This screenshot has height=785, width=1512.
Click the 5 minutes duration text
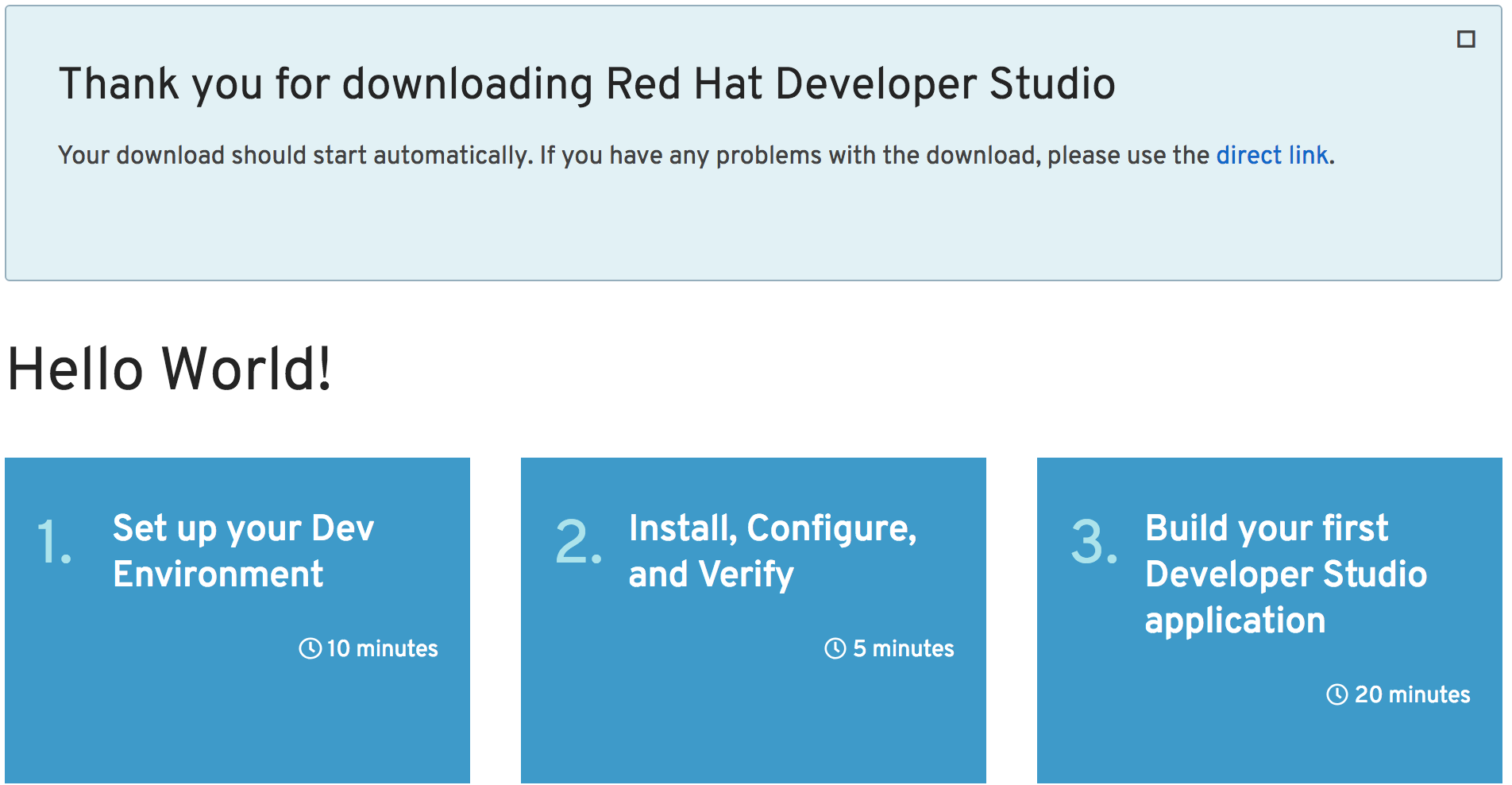[x=904, y=648]
